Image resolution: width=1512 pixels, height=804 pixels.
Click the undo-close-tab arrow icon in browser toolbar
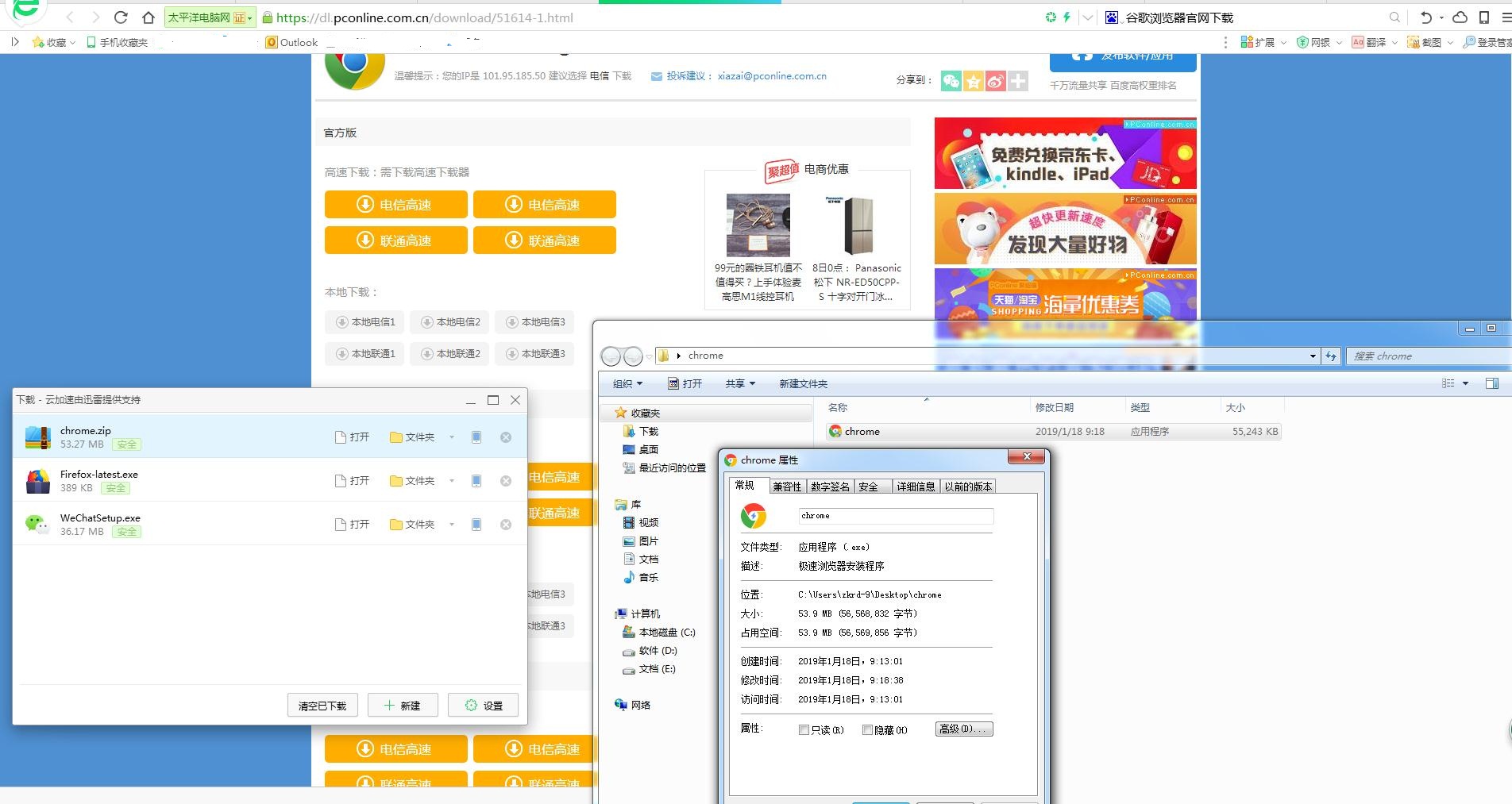tap(1425, 17)
